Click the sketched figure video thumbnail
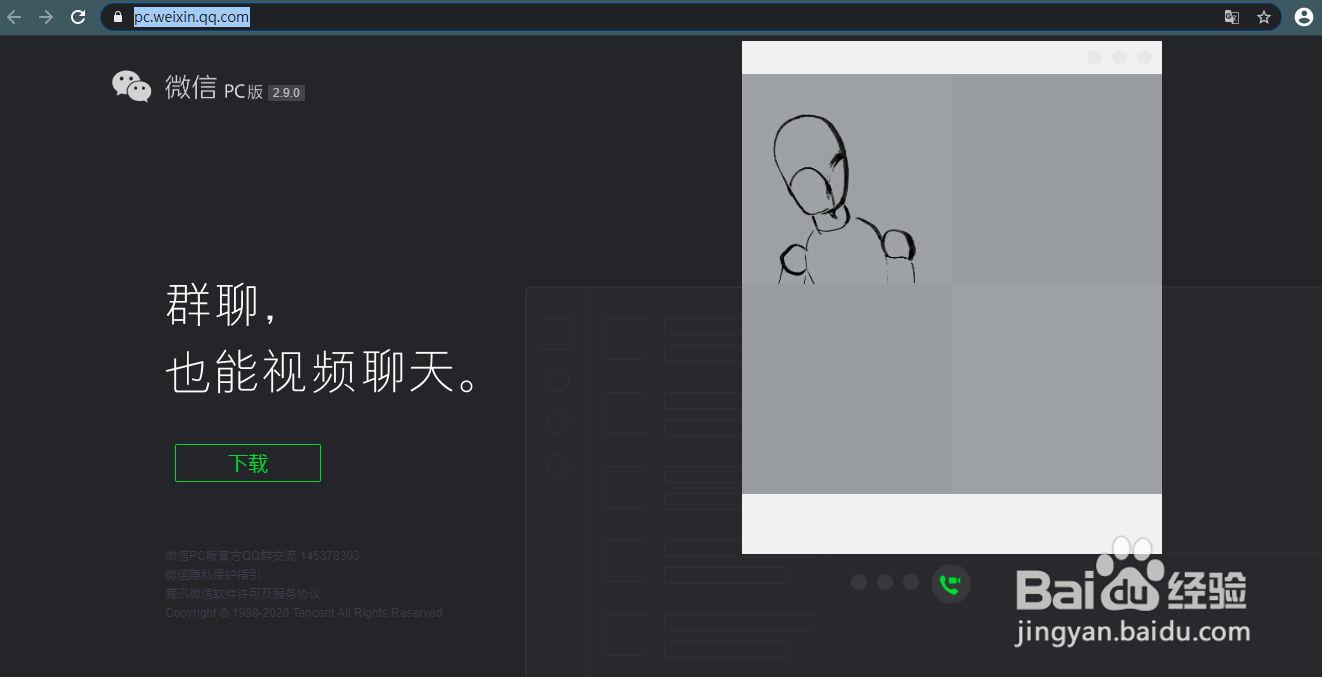 pos(847,179)
